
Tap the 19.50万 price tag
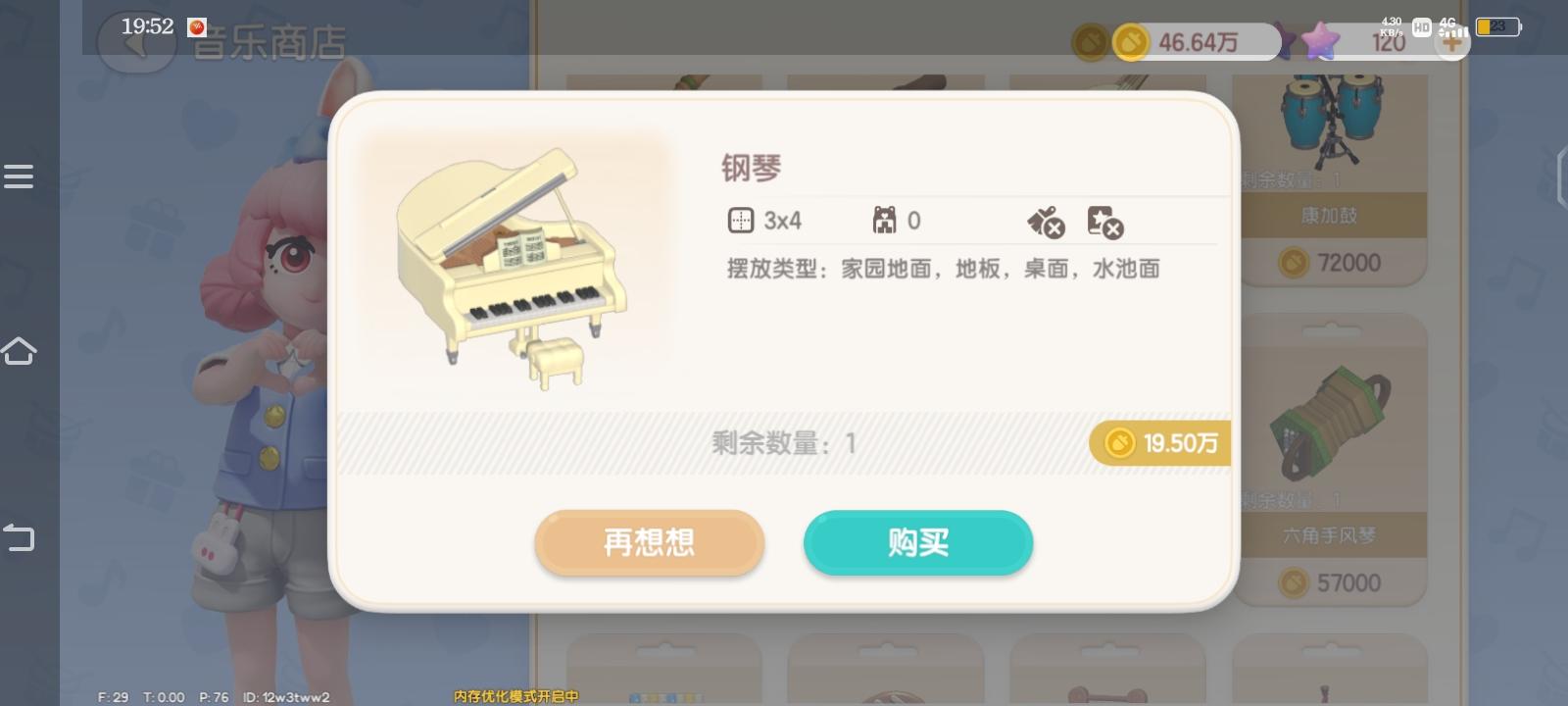tap(1160, 443)
